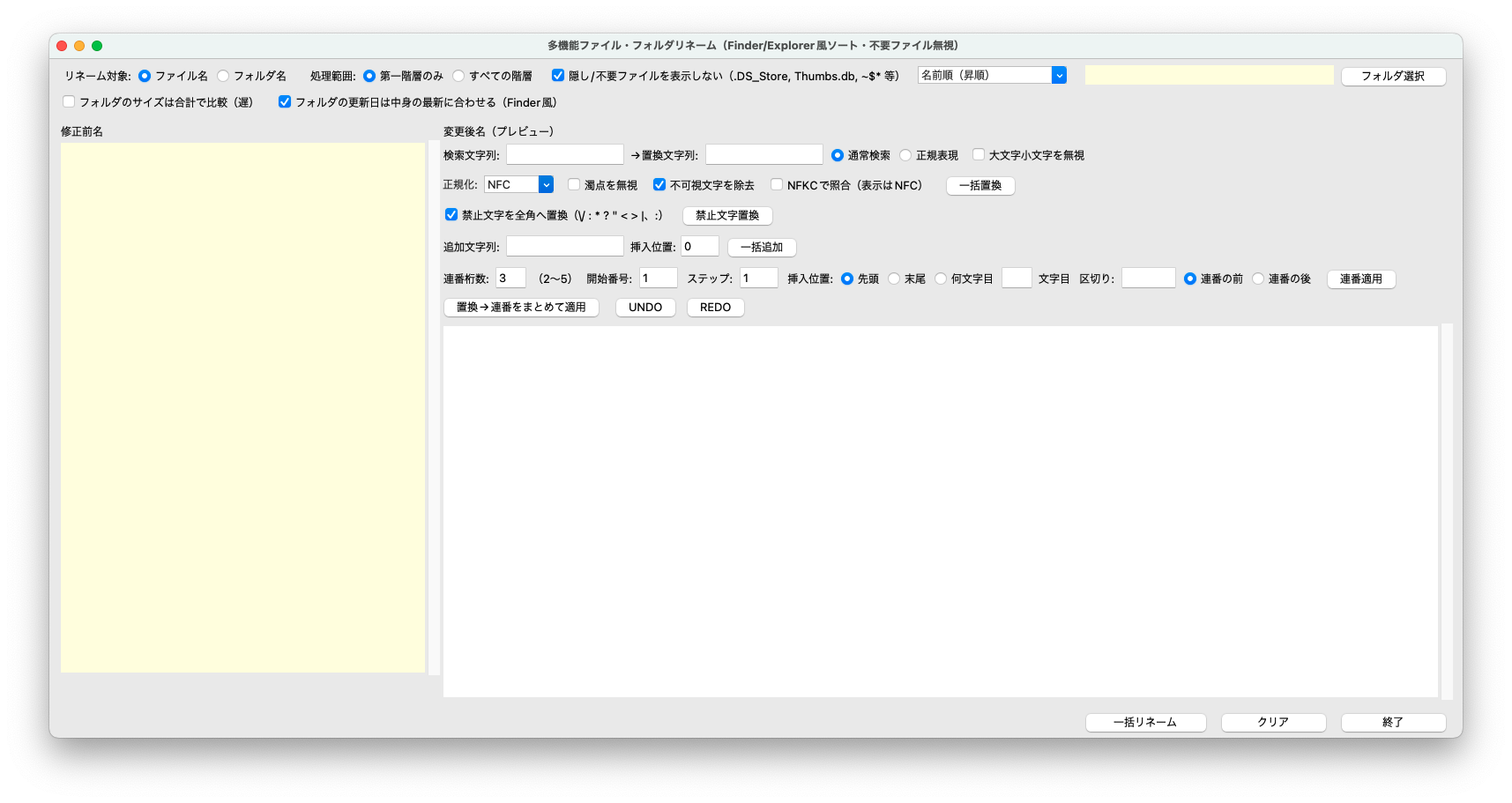Uncheck the hide unnecessary files checkbox
The image size is (1512, 803).
click(x=558, y=76)
